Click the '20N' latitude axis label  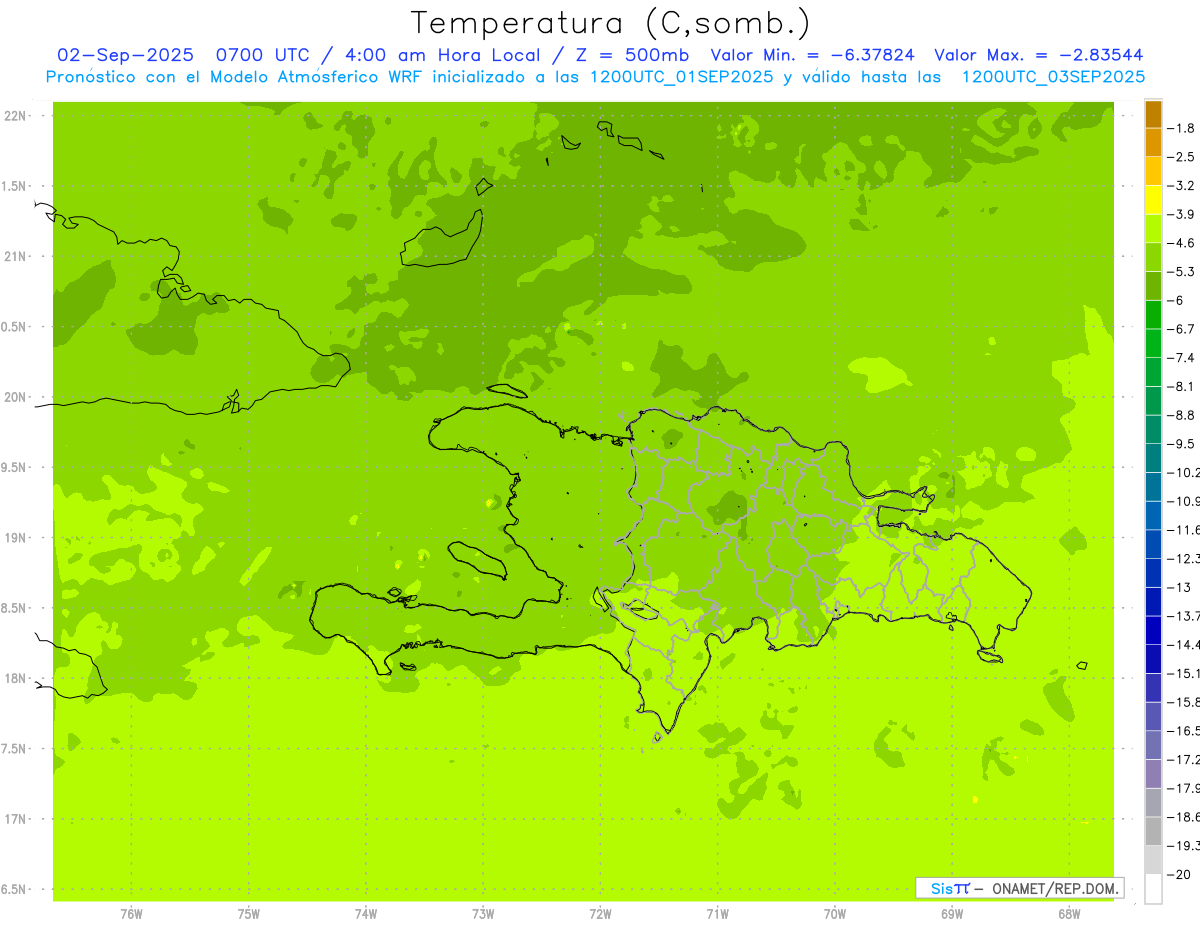tap(15, 397)
